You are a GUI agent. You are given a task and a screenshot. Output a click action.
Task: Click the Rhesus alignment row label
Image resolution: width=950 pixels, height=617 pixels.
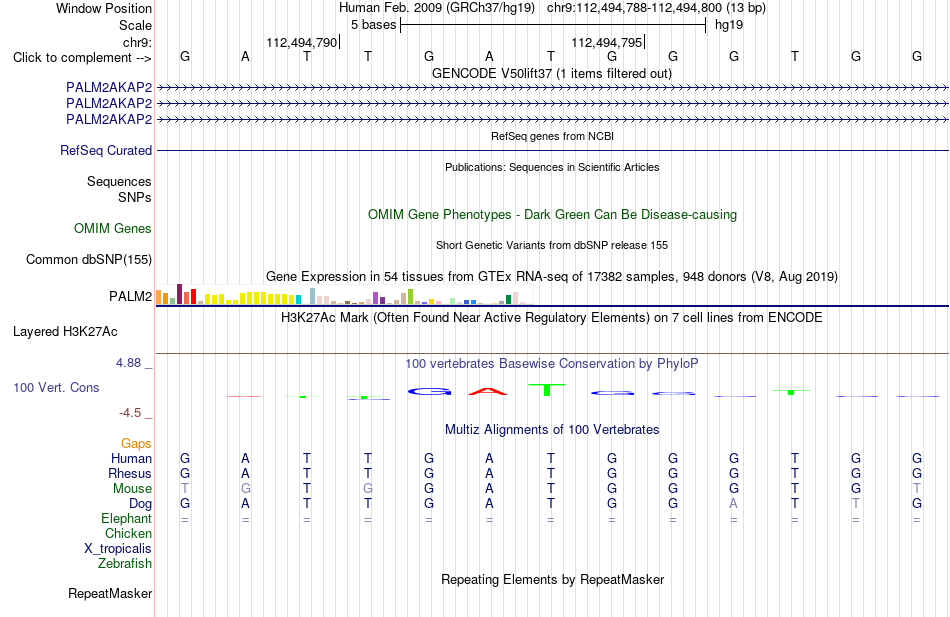130,473
